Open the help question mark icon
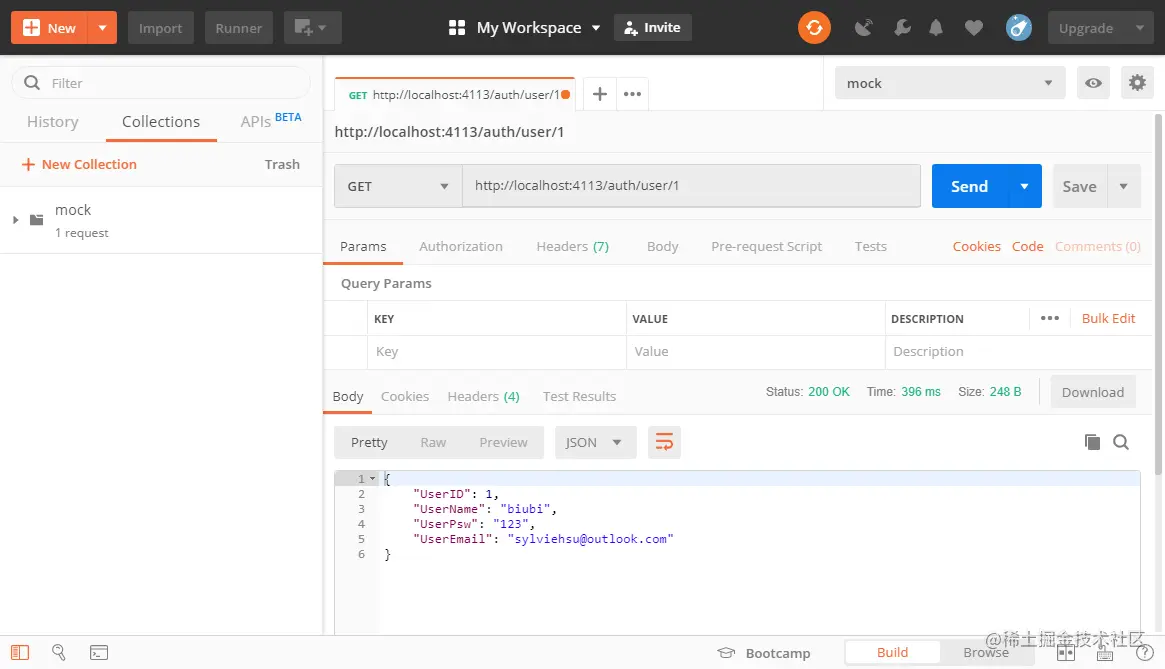Screen dimensions: 1165x669 (x=1144, y=653)
